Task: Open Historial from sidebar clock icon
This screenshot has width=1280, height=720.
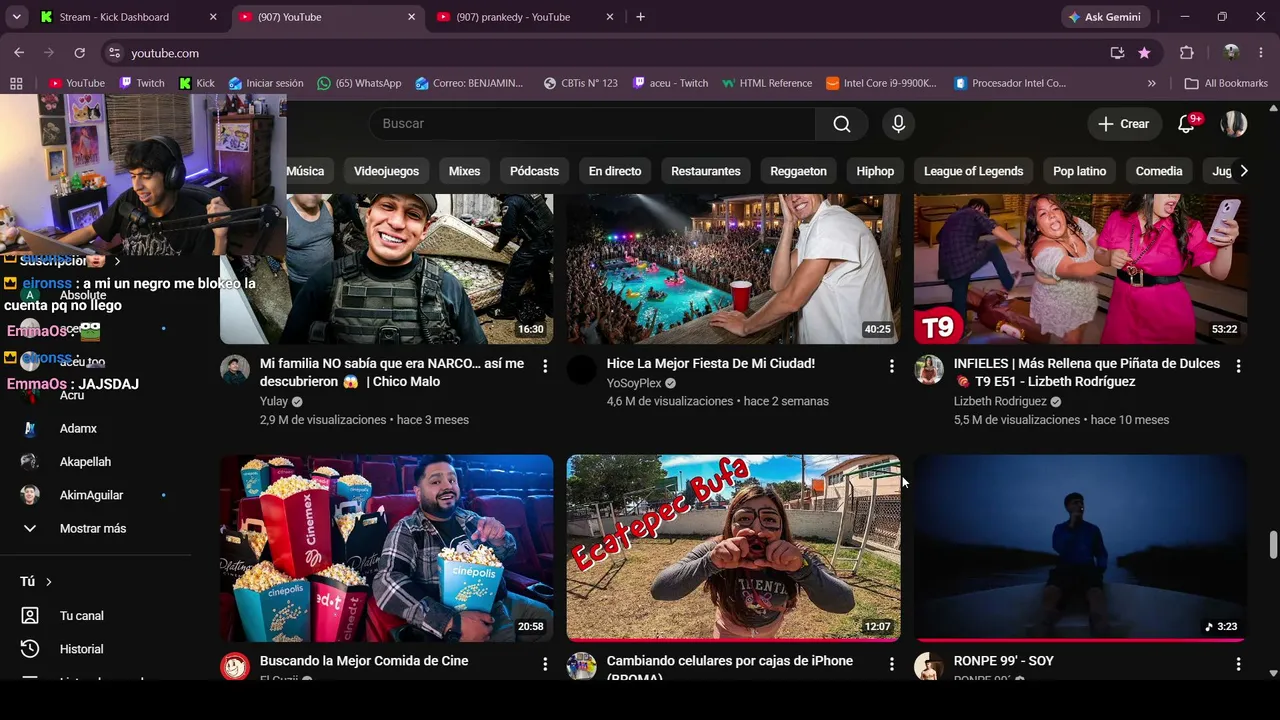Action: pyautogui.click(x=30, y=649)
